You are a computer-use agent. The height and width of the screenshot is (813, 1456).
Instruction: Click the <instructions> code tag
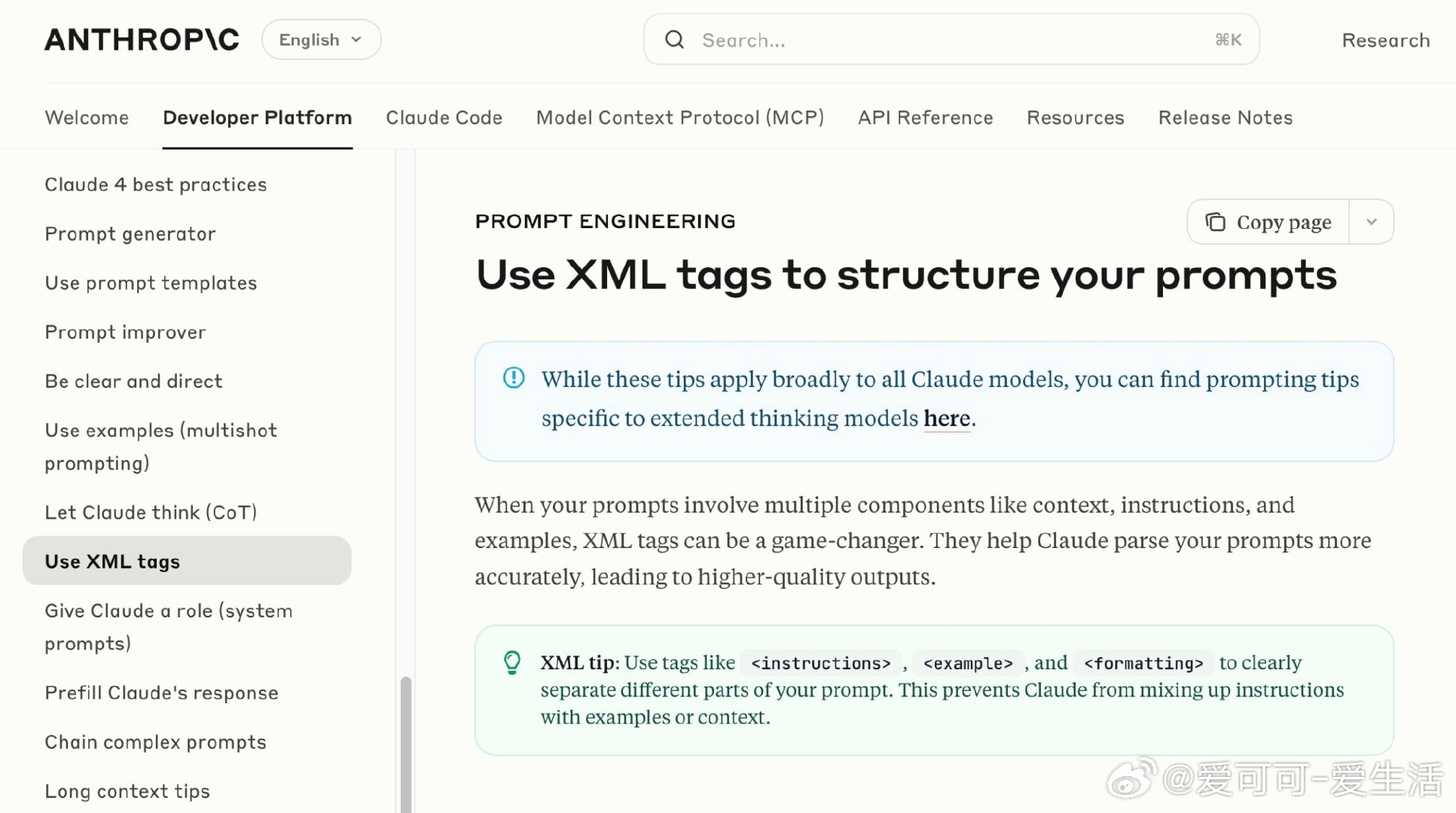point(821,663)
